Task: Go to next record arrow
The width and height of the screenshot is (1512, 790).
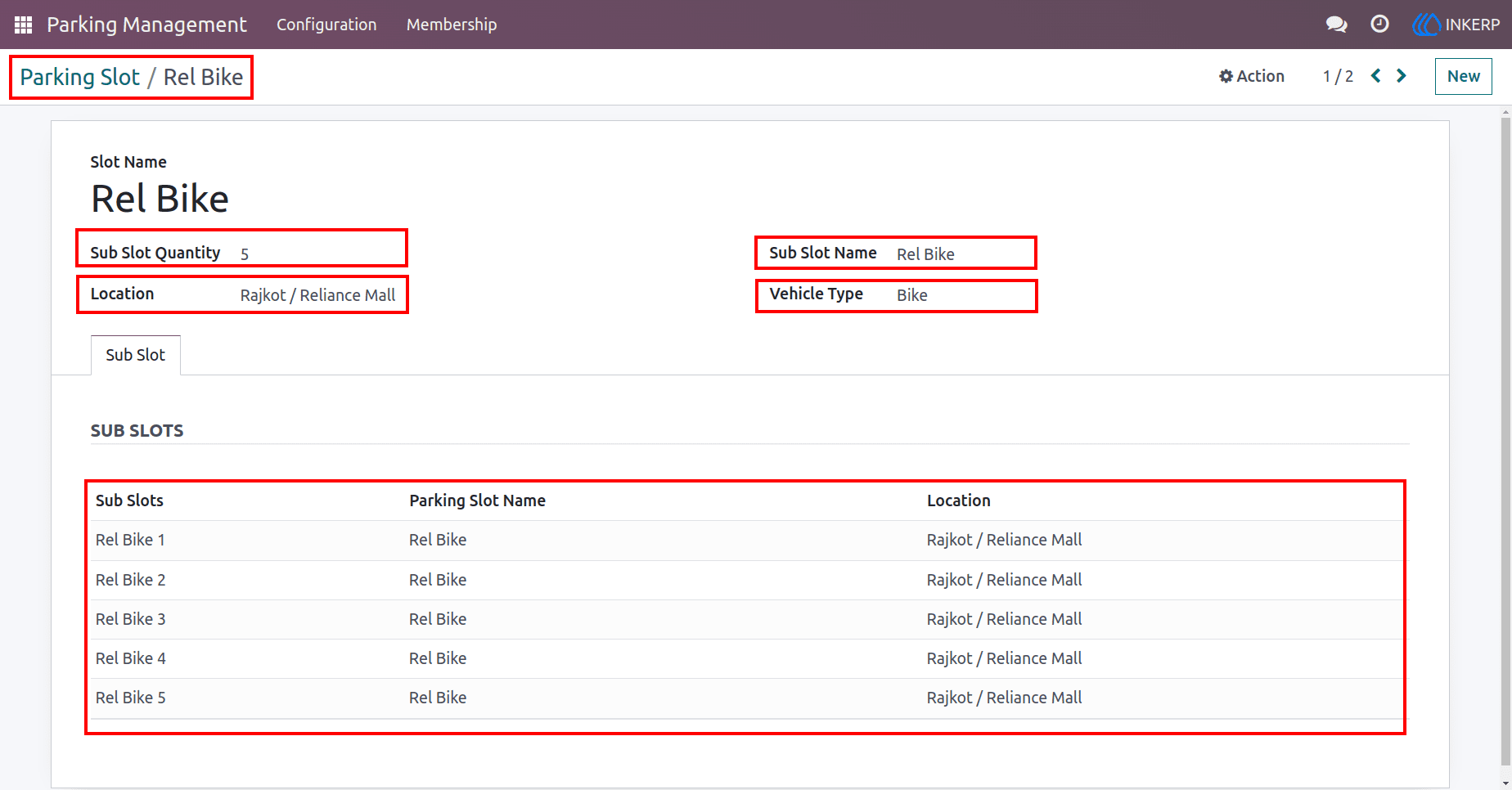Action: pyautogui.click(x=1402, y=76)
